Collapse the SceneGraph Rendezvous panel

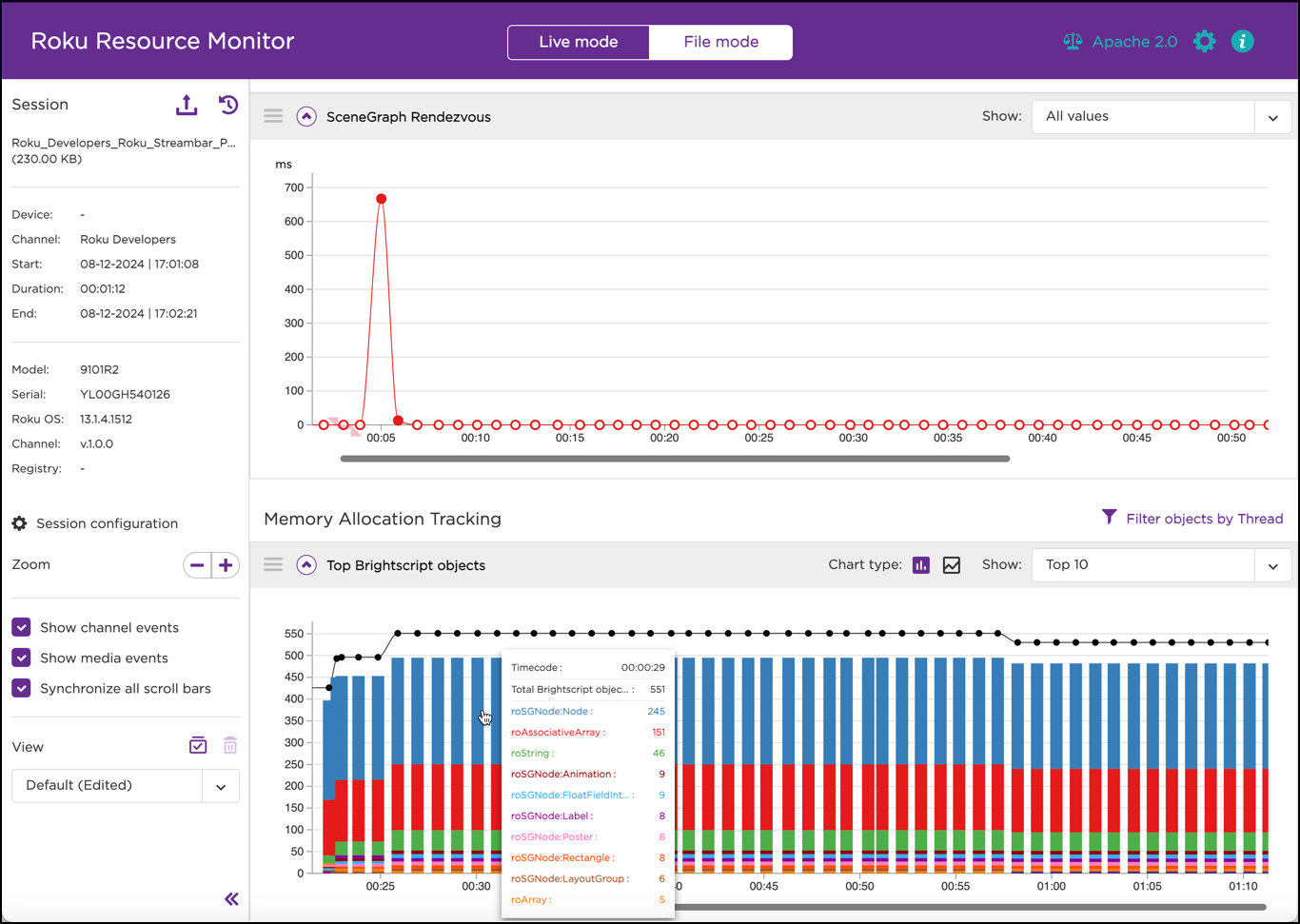pyautogui.click(x=305, y=117)
